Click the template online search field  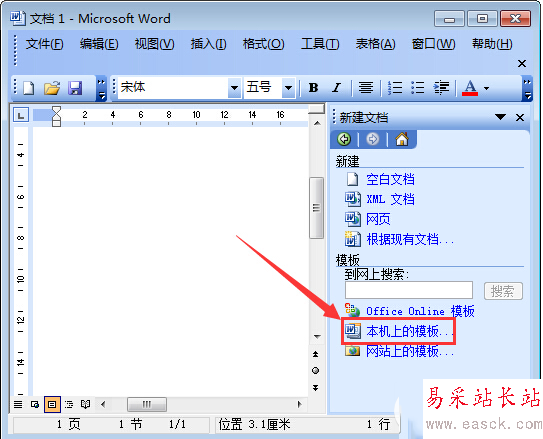click(409, 290)
